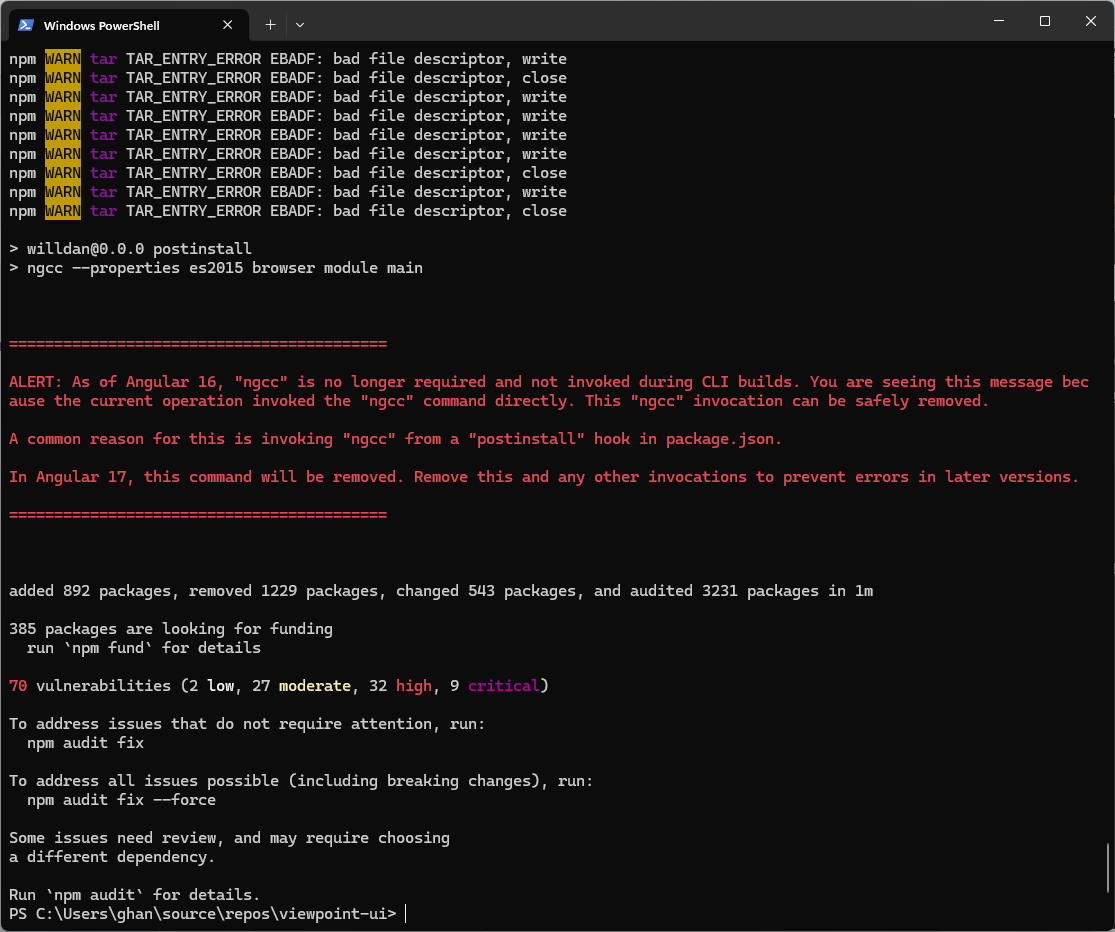The image size is (1115, 932).
Task: Click the 'A common reason for this' line
Action: click(x=395, y=439)
